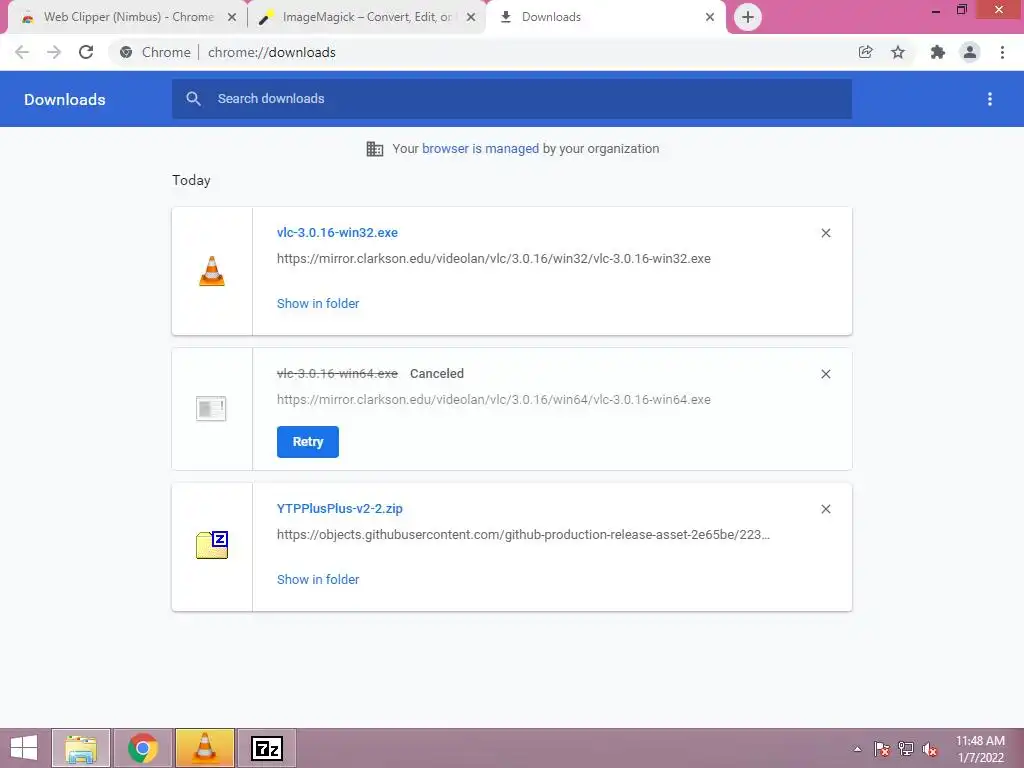Click the muted volume tray icon
1024x768 pixels.
coord(930,749)
